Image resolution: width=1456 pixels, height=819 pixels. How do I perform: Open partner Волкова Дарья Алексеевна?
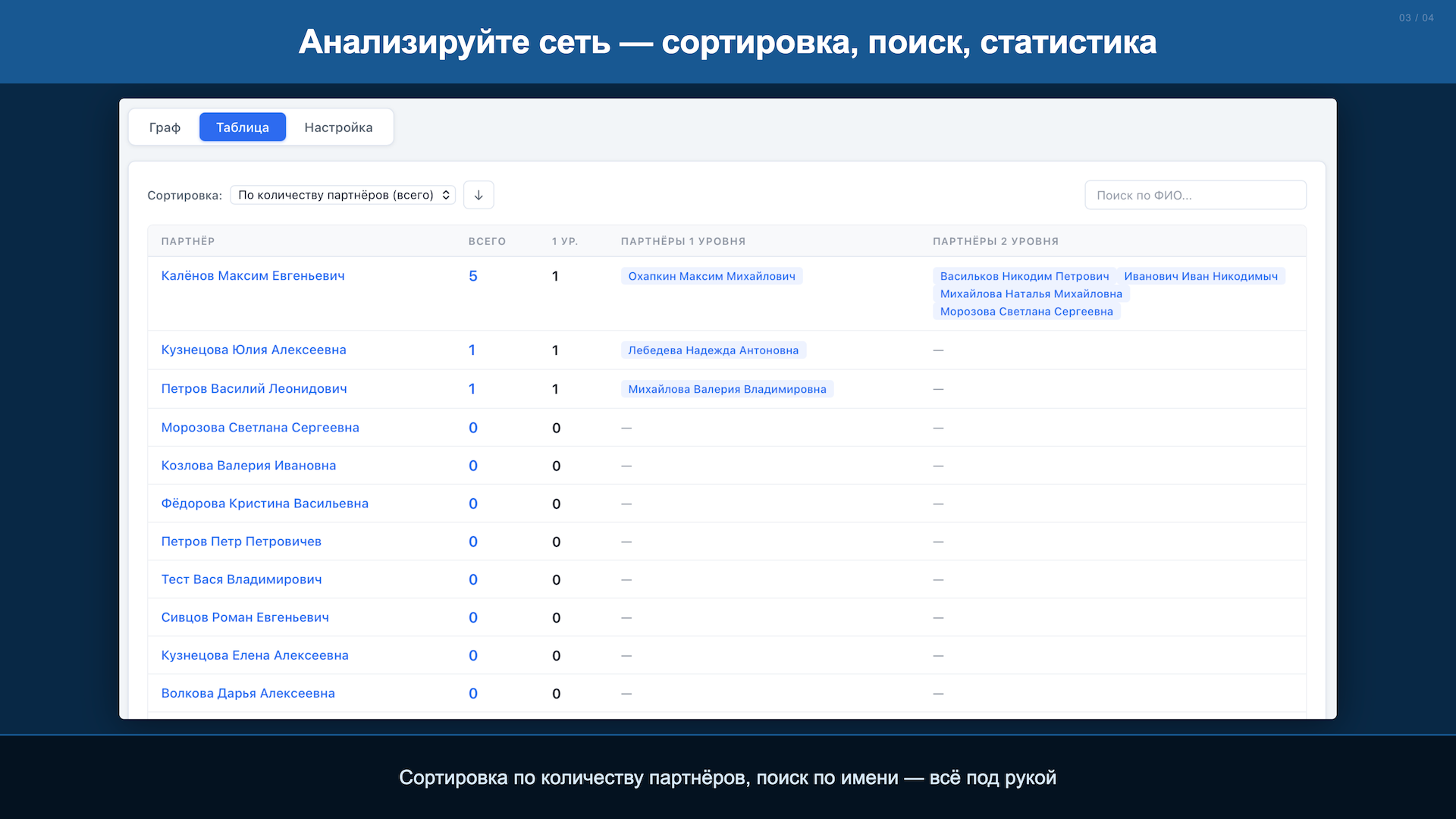pyautogui.click(x=248, y=693)
